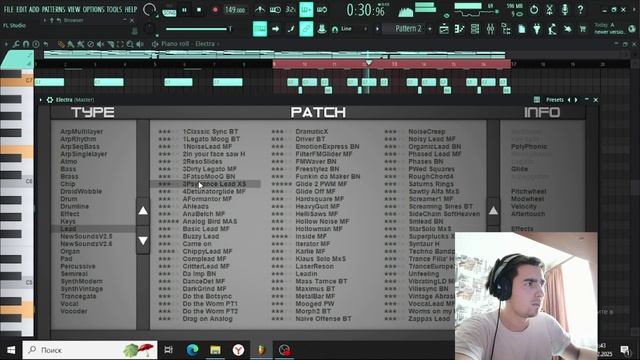Open the Electra plugin menu arrow
Image resolution: width=640 pixels, height=360 pixels.
40,100
